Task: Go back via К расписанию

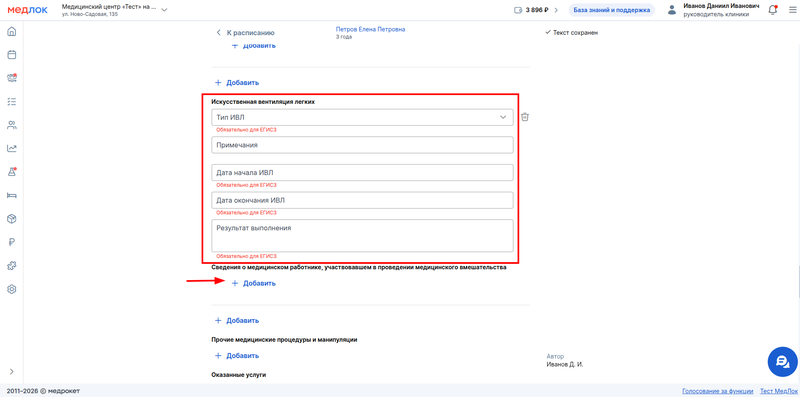Action: click(246, 33)
